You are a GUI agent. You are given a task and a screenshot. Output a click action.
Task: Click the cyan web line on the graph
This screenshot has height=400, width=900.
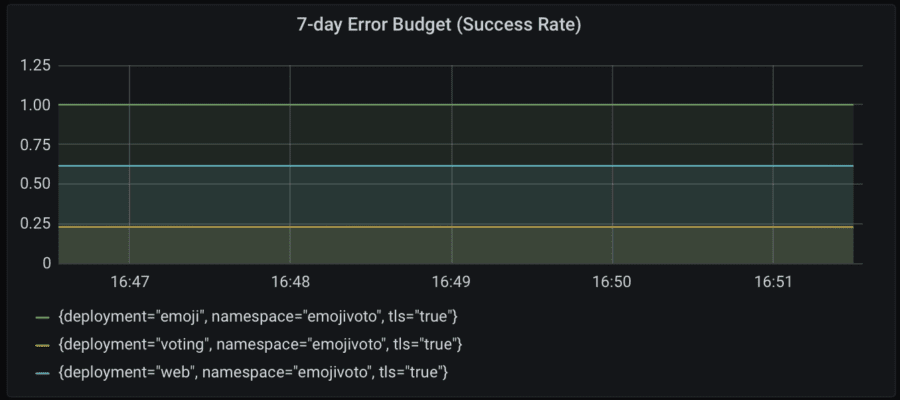[456, 166]
